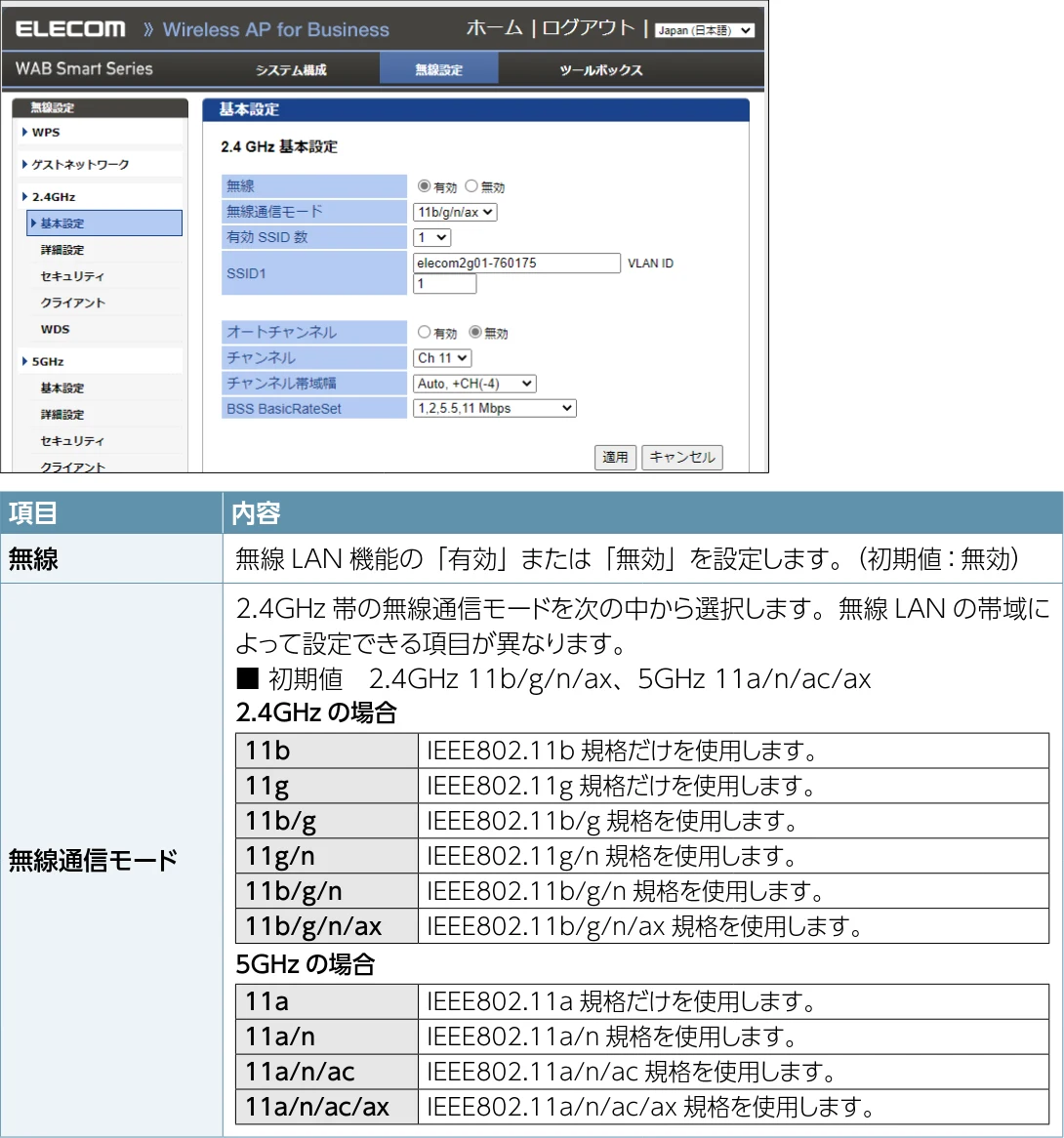Open the チャンネル帯域幅 dropdown
The width and height of the screenshot is (1064, 1138).
[474, 384]
